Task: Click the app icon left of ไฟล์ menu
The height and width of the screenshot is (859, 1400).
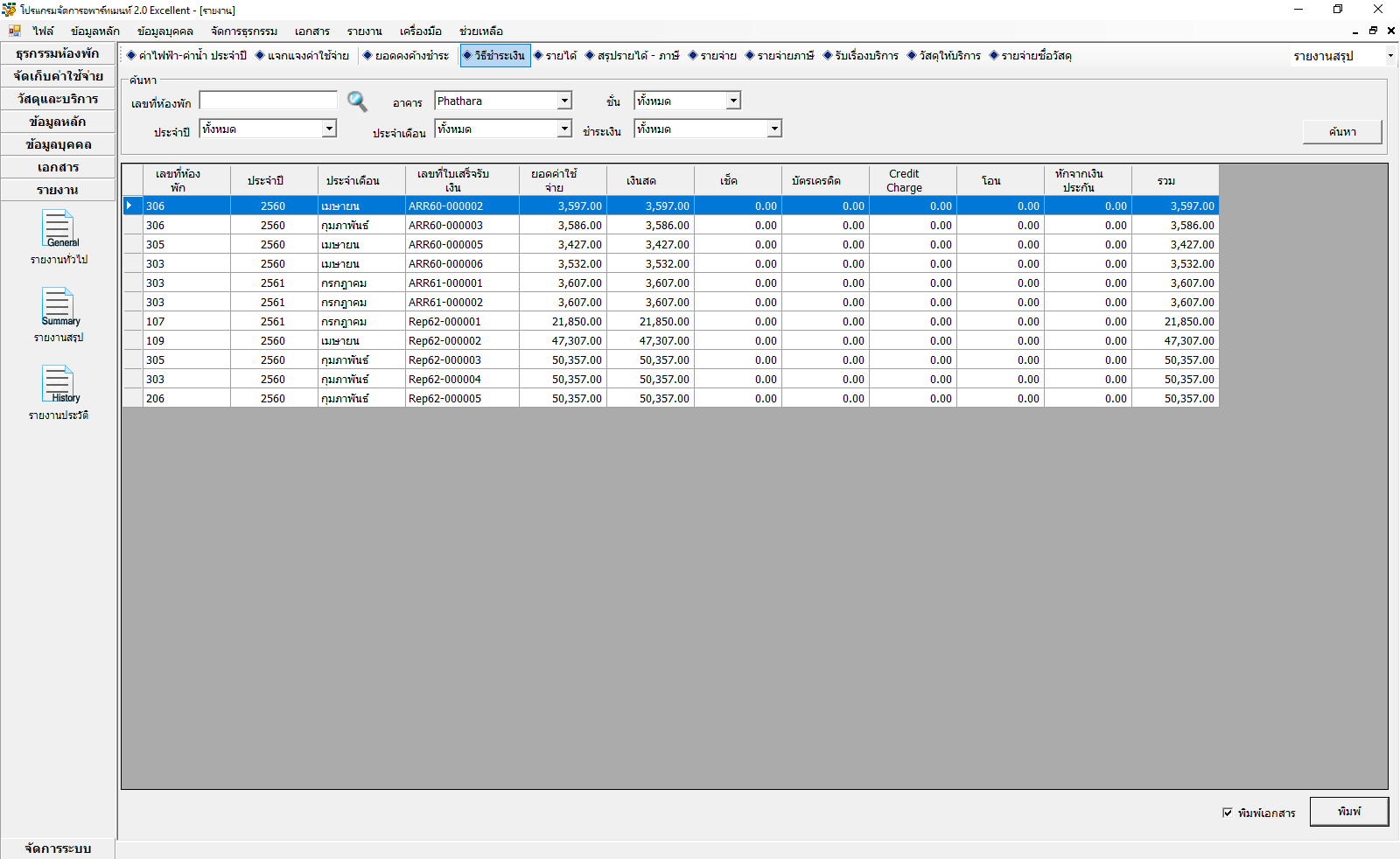Action: click(15, 31)
